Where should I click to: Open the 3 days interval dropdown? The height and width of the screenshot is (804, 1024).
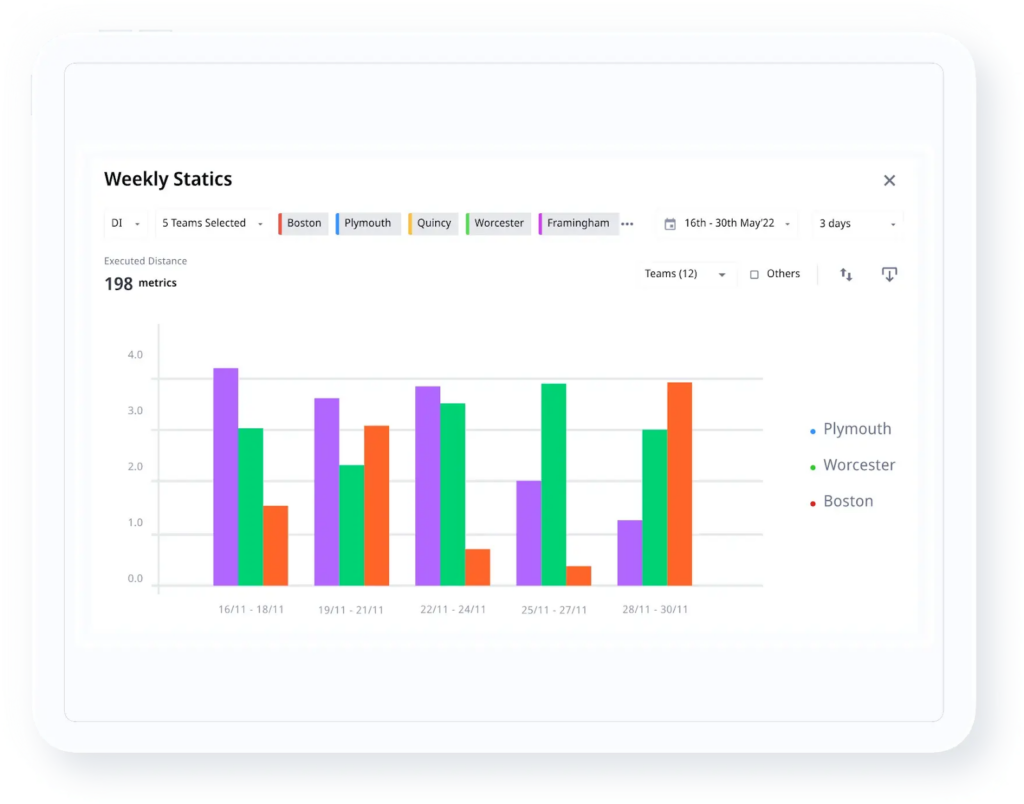(x=856, y=224)
